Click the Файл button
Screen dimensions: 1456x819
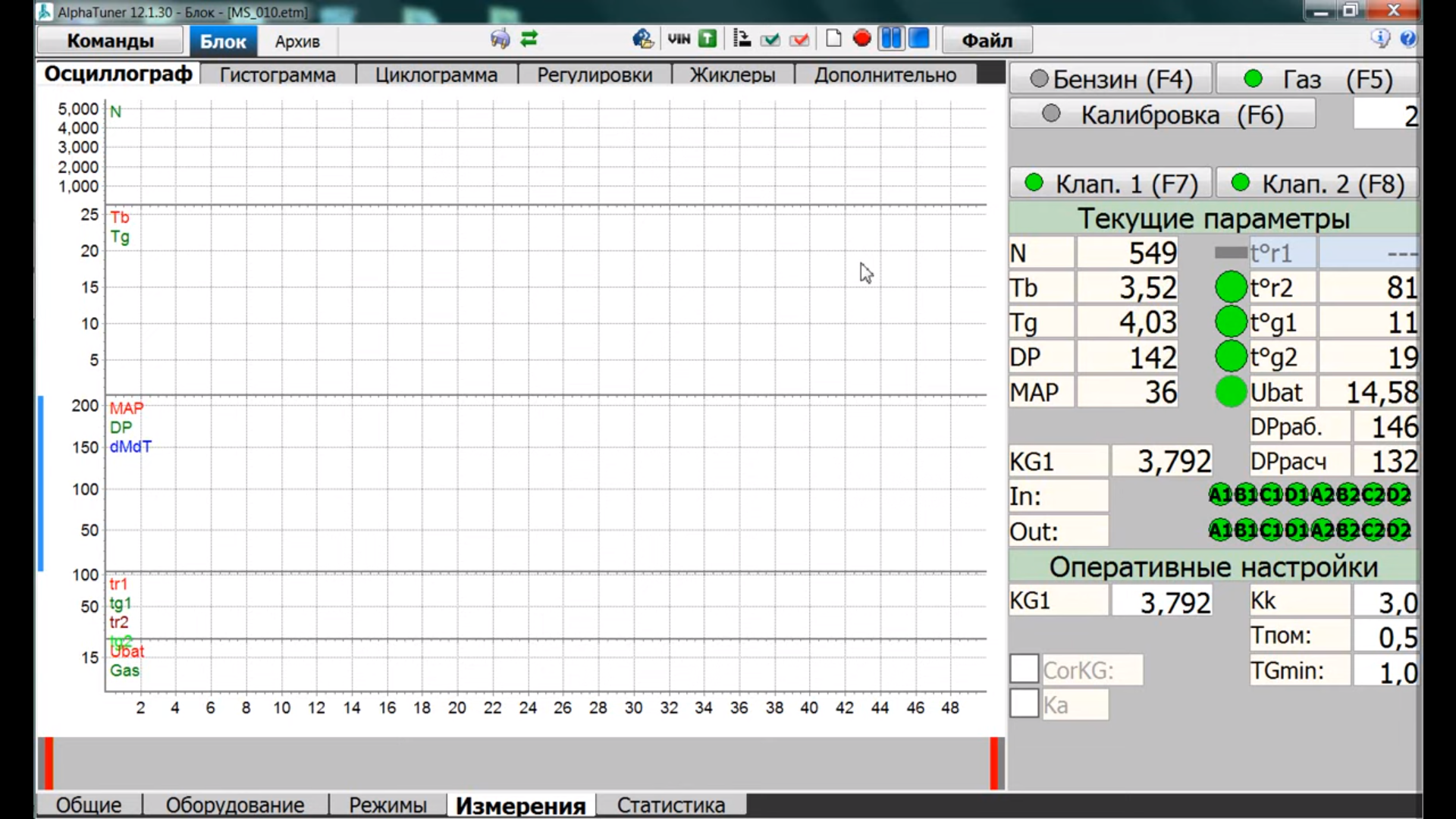[x=987, y=40]
